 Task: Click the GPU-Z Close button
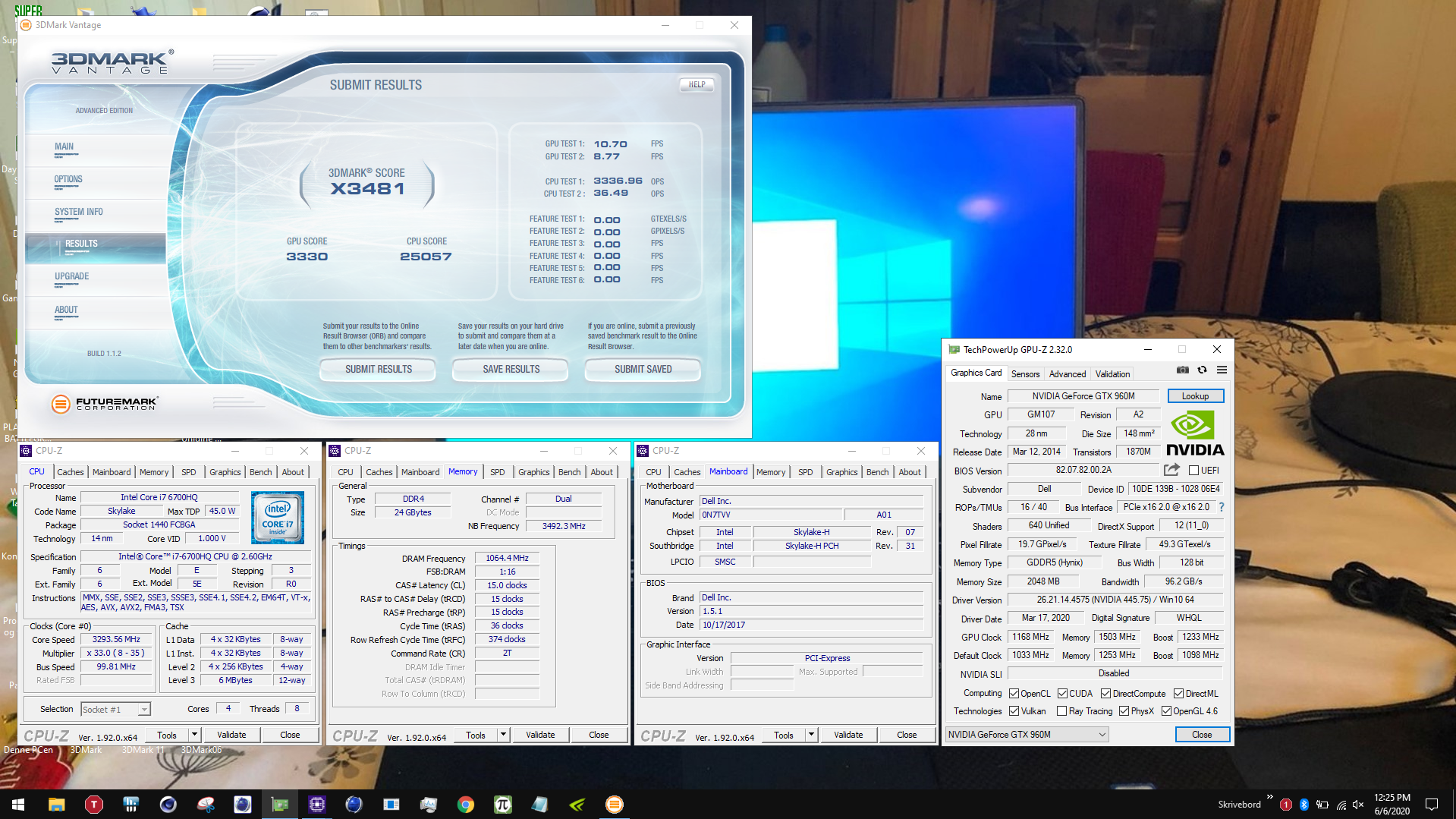coord(1202,735)
